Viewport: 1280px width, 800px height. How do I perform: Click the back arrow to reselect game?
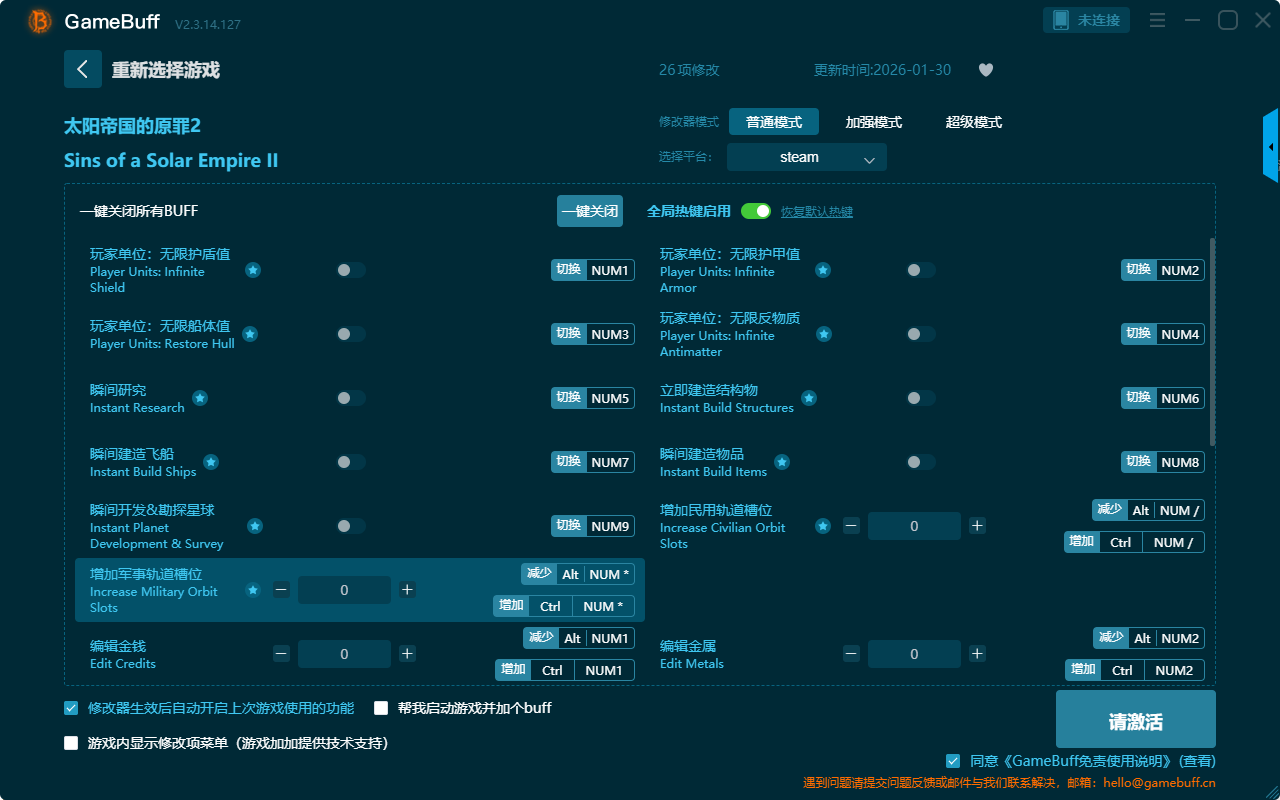pos(83,69)
